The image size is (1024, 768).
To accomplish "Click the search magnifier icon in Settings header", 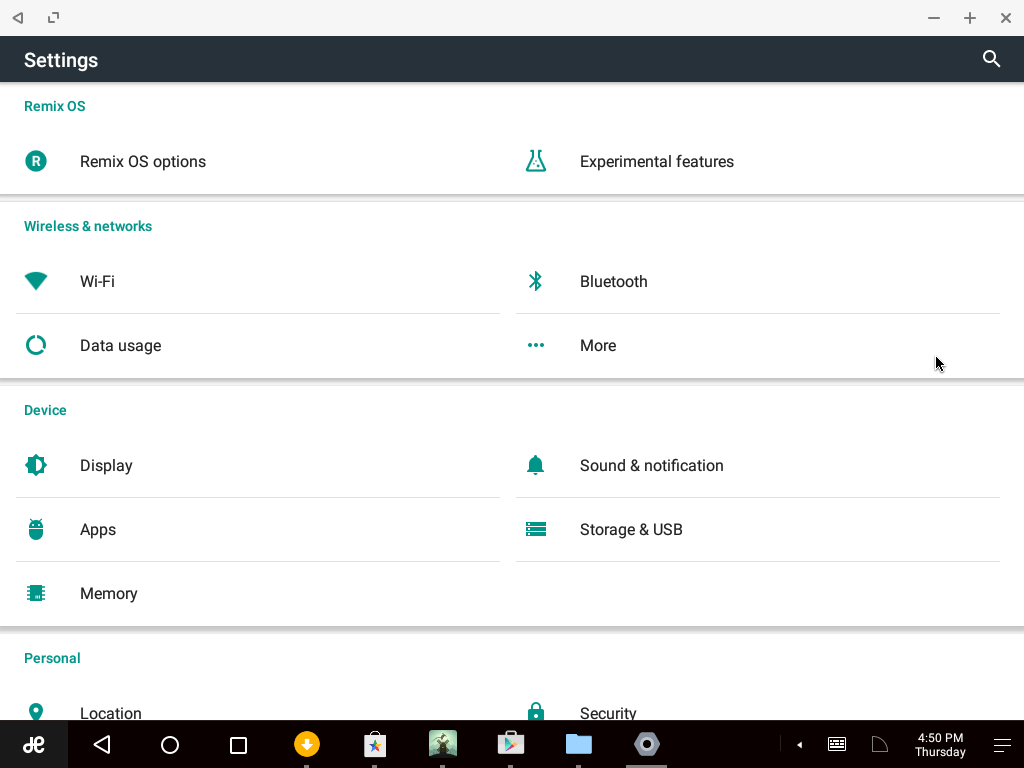I will pyautogui.click(x=991, y=59).
